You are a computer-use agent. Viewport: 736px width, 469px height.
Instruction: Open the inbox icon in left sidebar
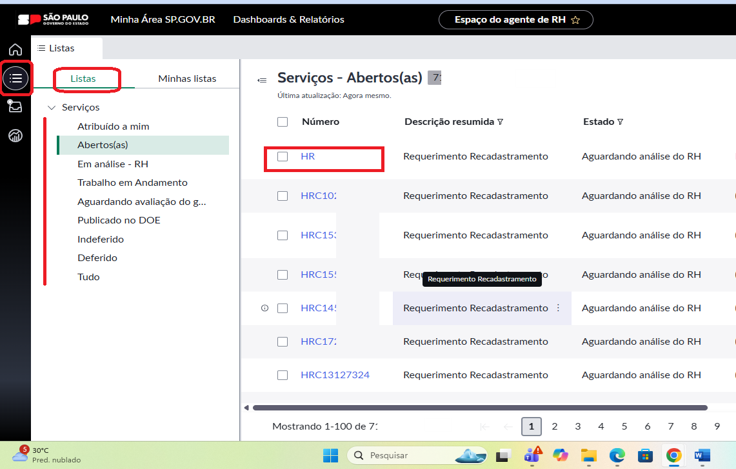[15, 106]
